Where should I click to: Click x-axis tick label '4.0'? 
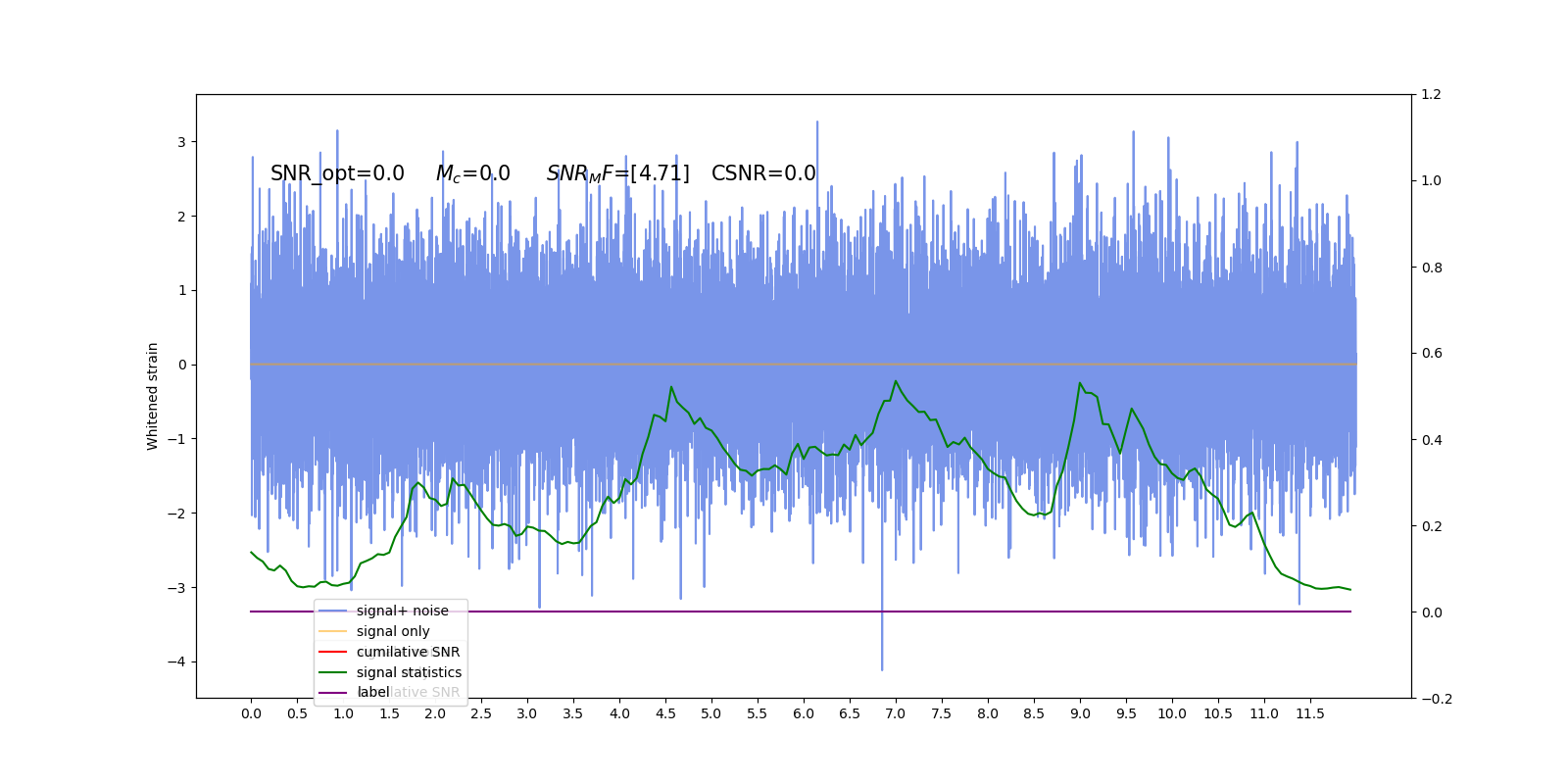619,713
